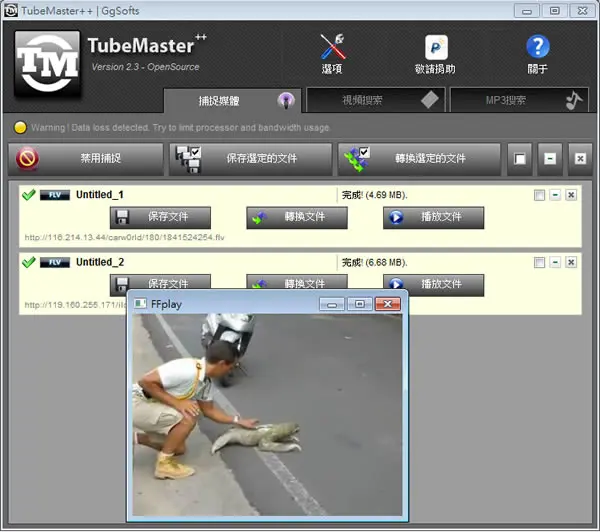Click the TM TubeMaster logo
600x532 pixels.
click(x=47, y=63)
